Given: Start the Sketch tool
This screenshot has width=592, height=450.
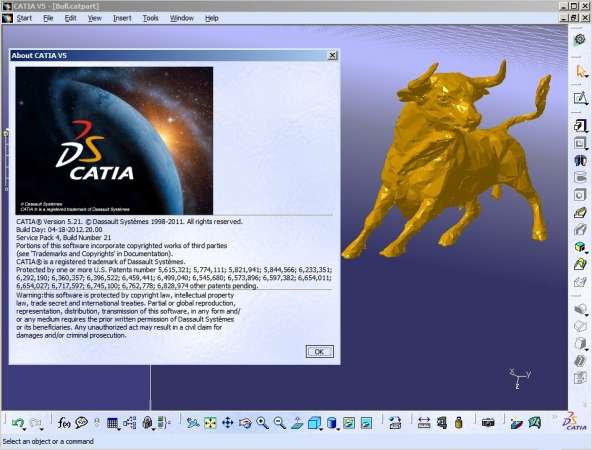Looking at the screenshot, I should (x=580, y=98).
